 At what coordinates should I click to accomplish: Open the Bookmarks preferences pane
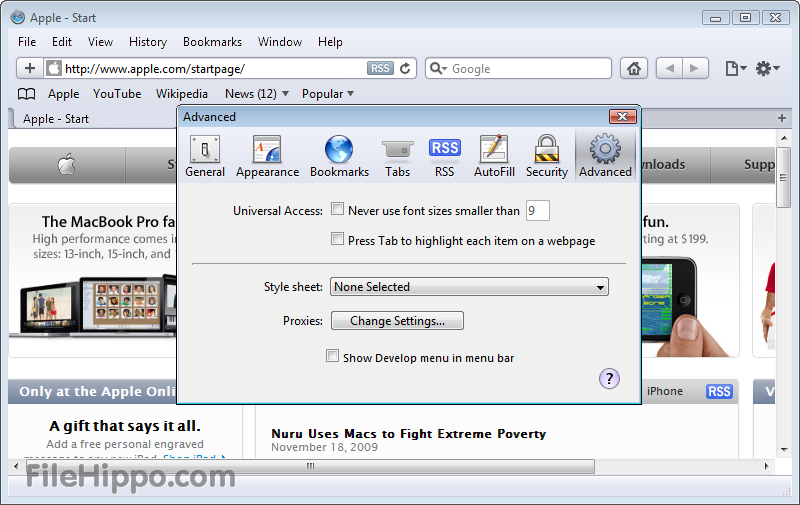(339, 156)
